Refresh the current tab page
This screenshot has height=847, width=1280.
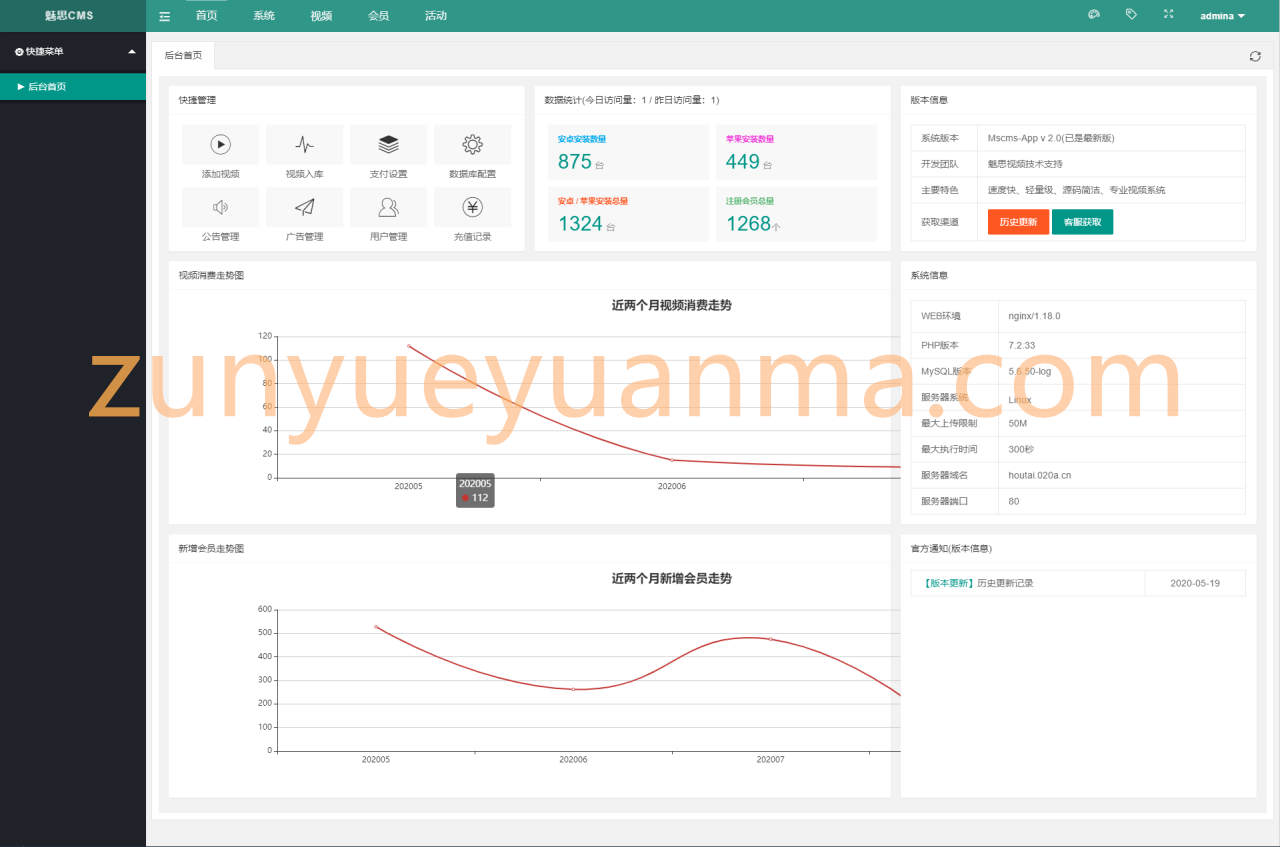click(x=1255, y=56)
